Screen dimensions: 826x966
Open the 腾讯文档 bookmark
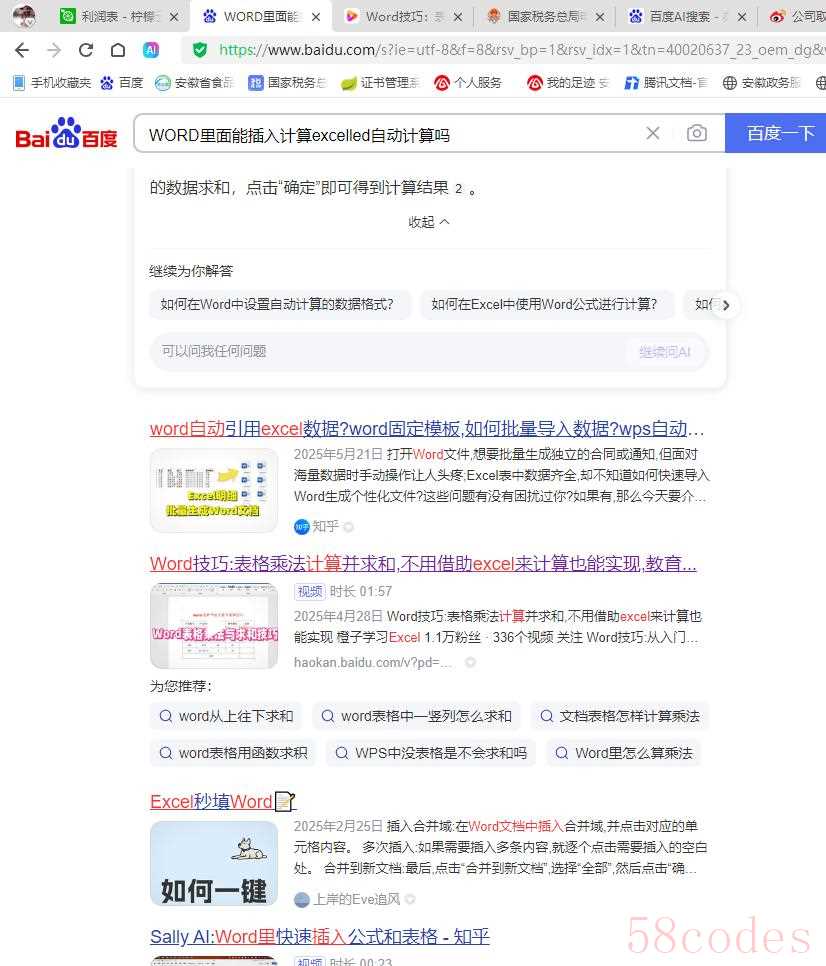point(666,83)
